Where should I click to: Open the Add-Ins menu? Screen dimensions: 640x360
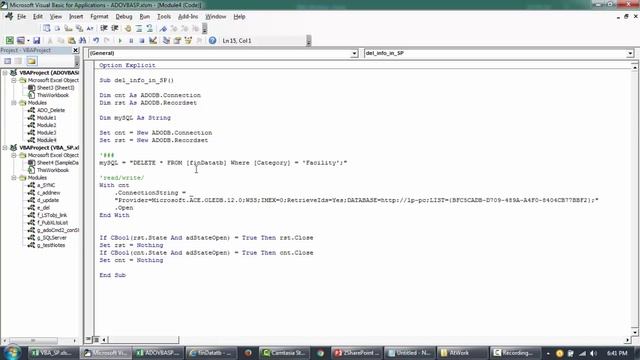click(x=188, y=17)
